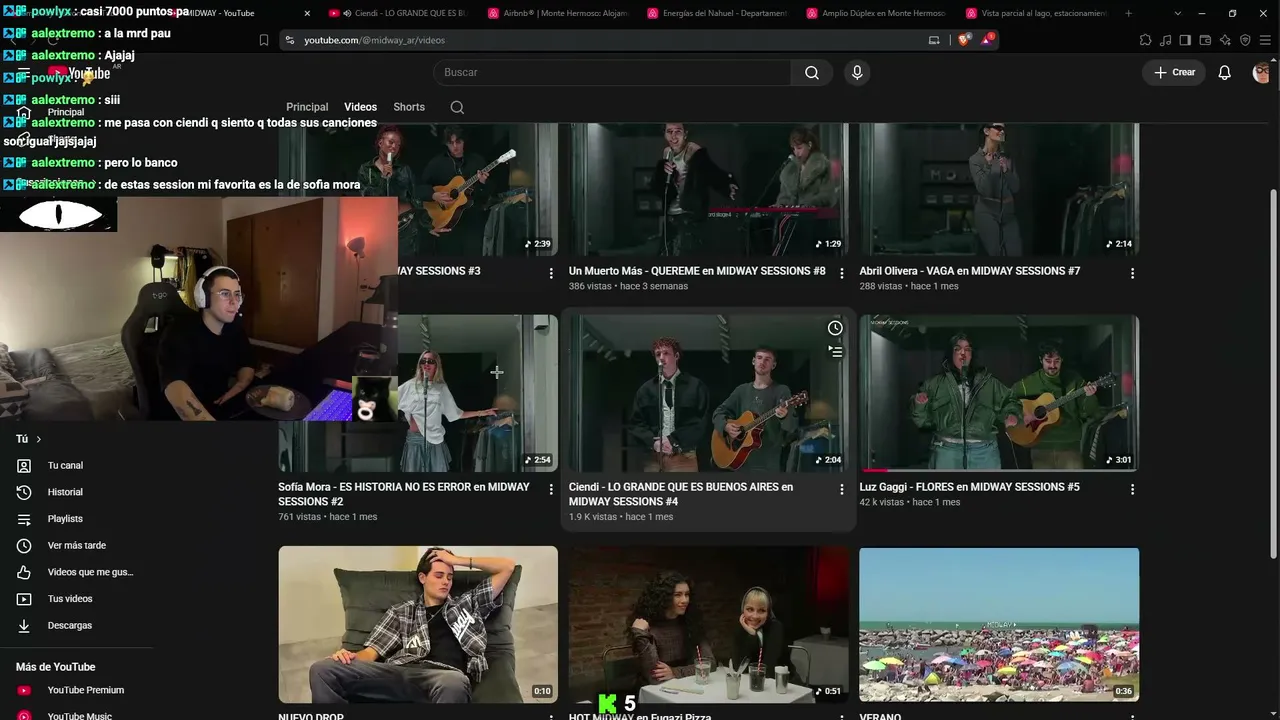Open the account avatar menu
The height and width of the screenshot is (720, 1280).
tap(1261, 72)
